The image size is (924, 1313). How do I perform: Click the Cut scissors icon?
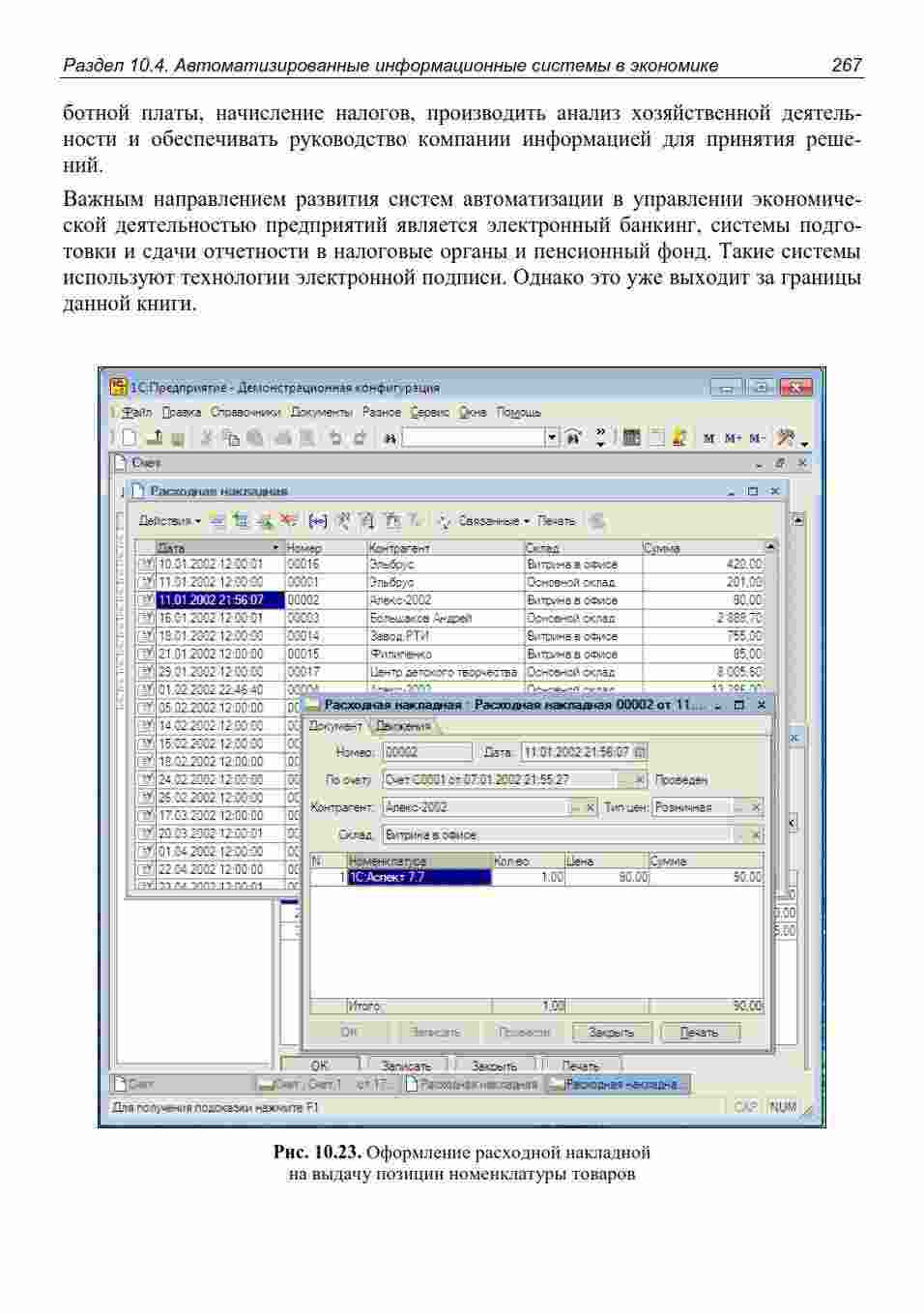(x=207, y=438)
